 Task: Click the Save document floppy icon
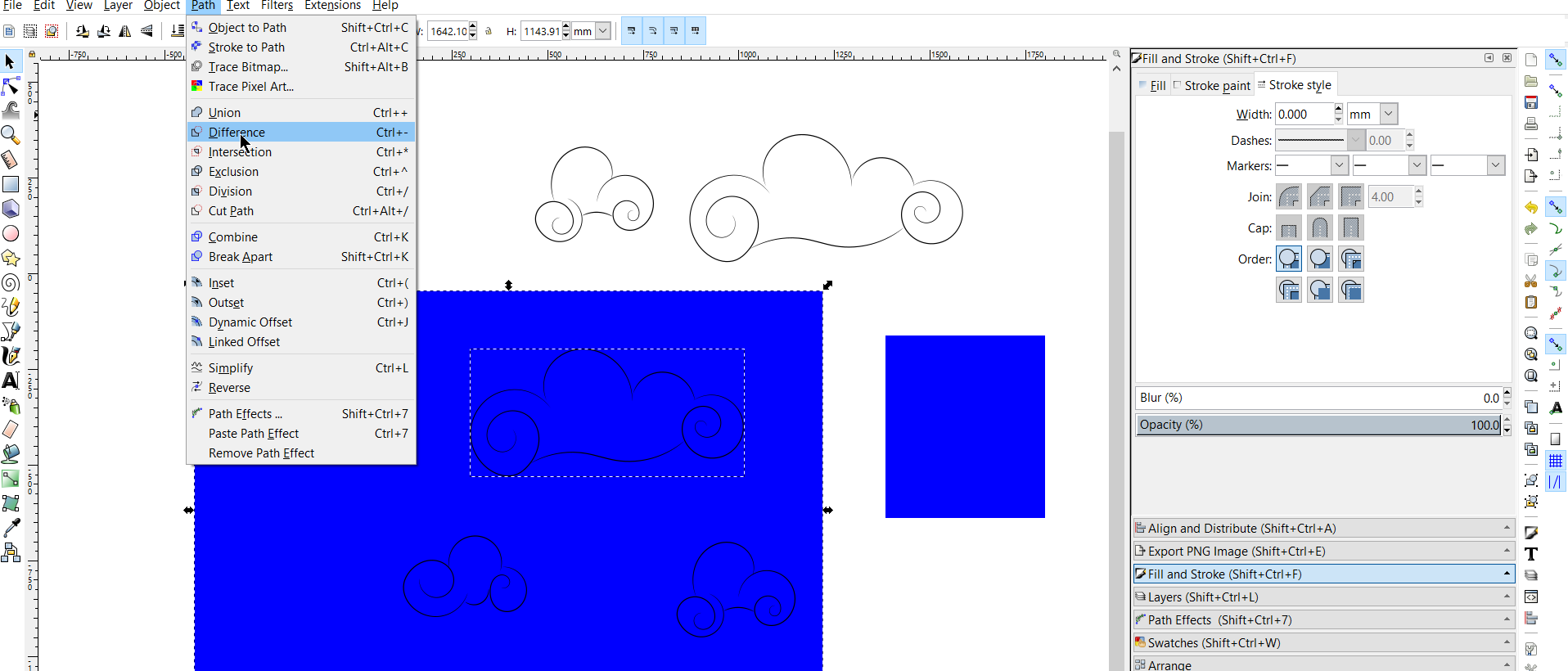[x=1531, y=102]
